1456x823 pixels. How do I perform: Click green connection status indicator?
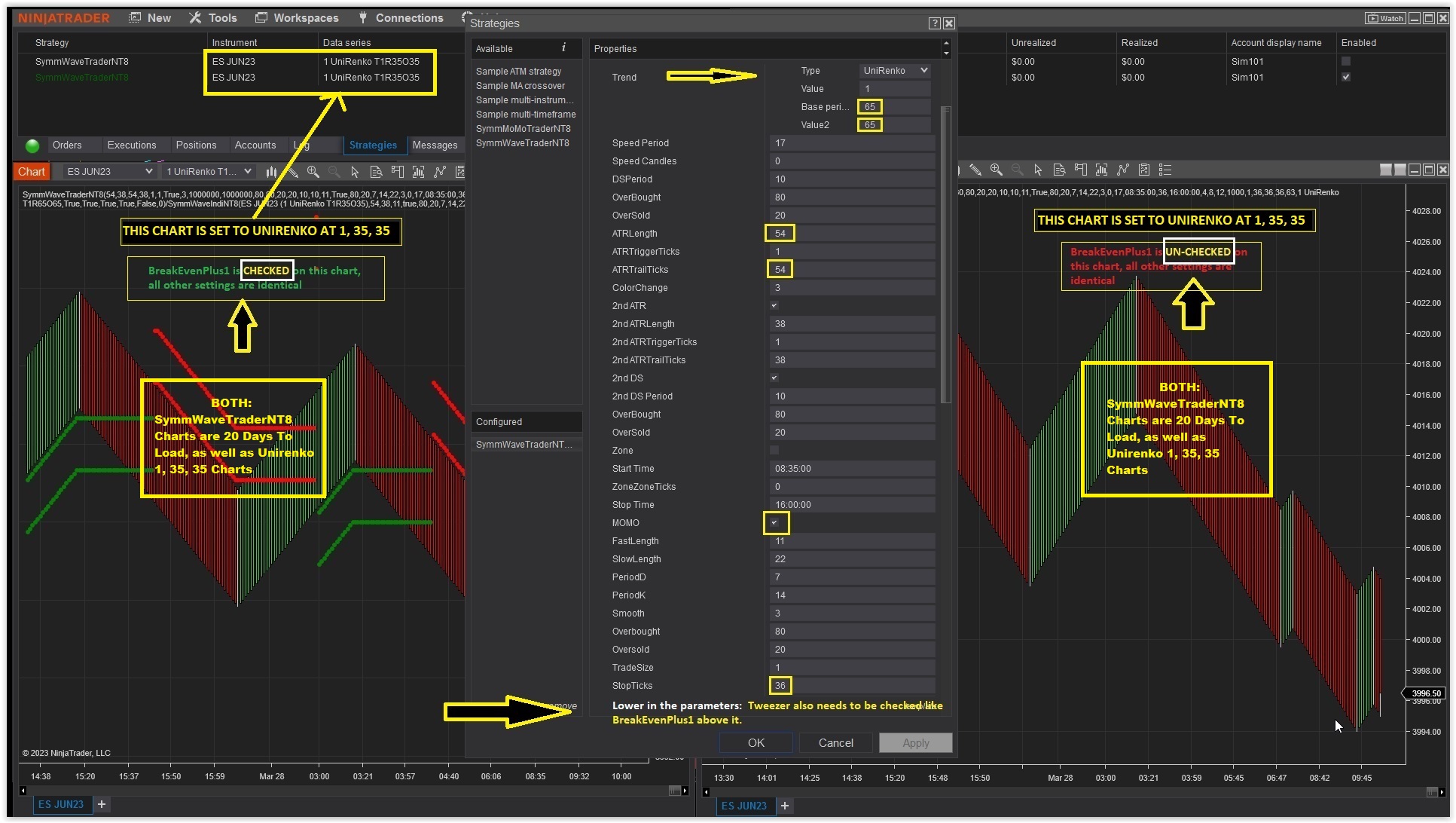click(32, 145)
